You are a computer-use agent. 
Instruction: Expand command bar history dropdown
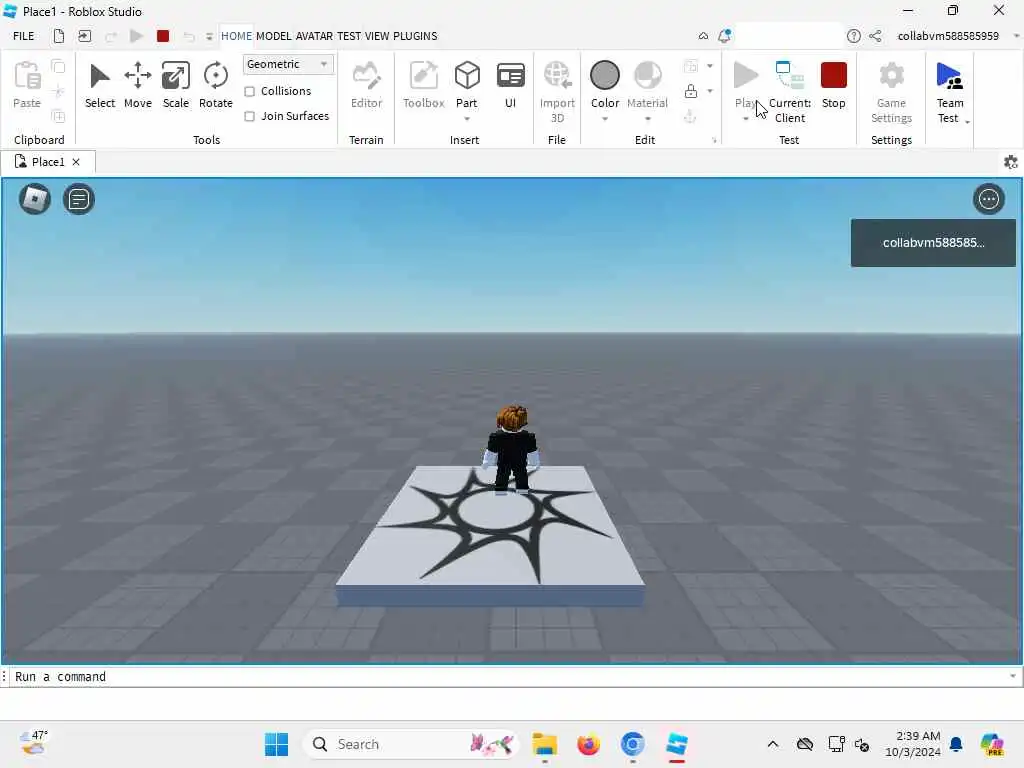coord(1013,677)
